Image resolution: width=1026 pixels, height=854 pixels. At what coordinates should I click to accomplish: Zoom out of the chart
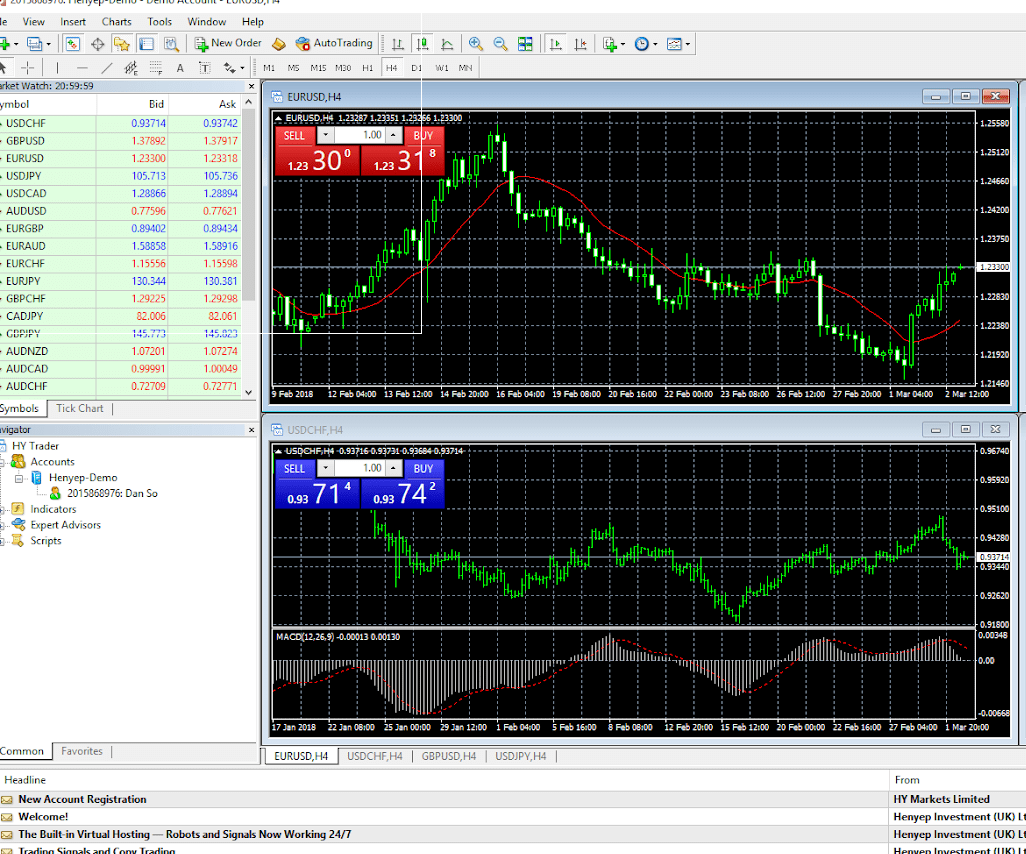[501, 44]
